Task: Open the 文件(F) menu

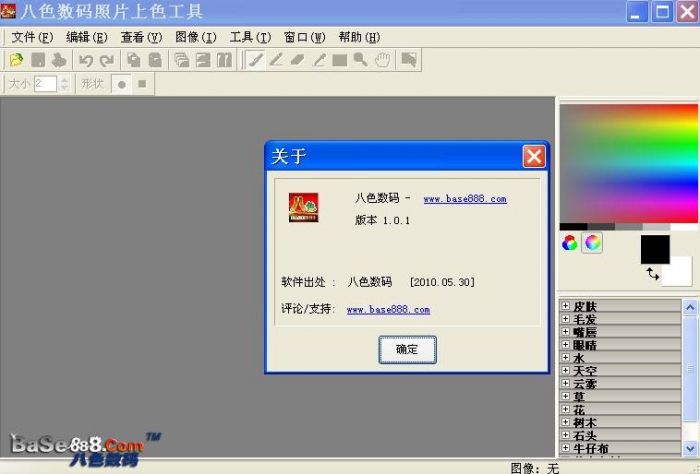Action: (x=32, y=37)
